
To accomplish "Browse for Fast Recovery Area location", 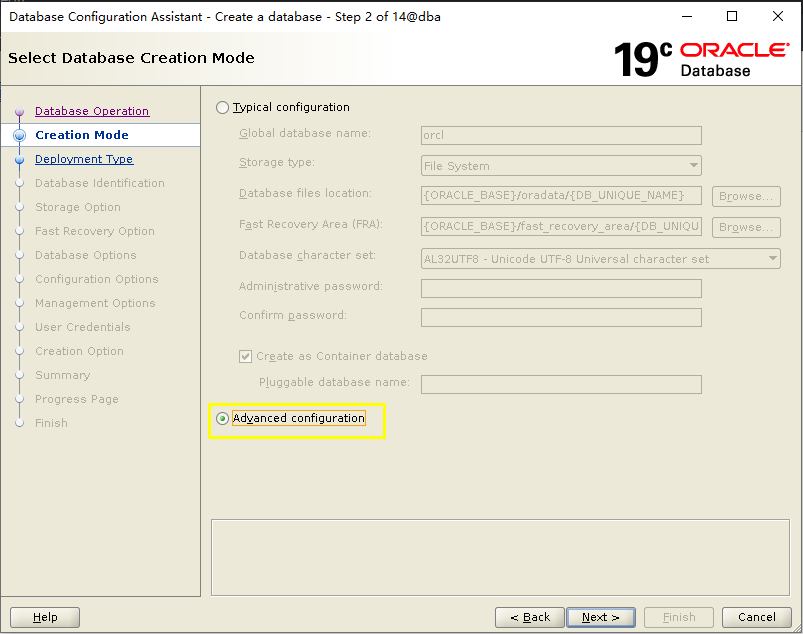I will click(x=746, y=227).
